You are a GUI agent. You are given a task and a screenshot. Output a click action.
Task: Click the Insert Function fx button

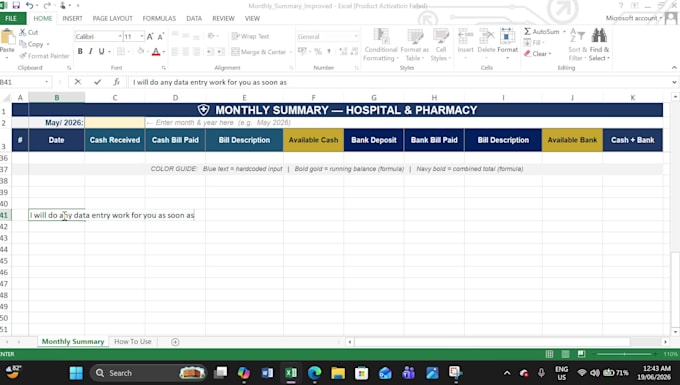[x=116, y=82]
